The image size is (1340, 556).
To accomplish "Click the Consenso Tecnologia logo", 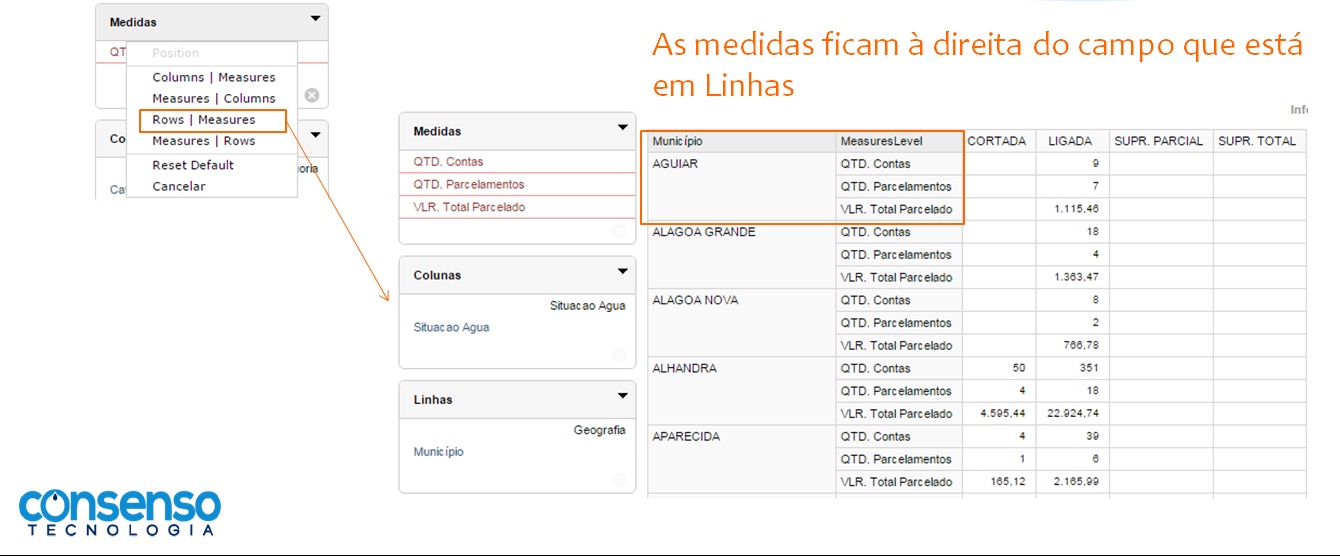I will 120,511.
